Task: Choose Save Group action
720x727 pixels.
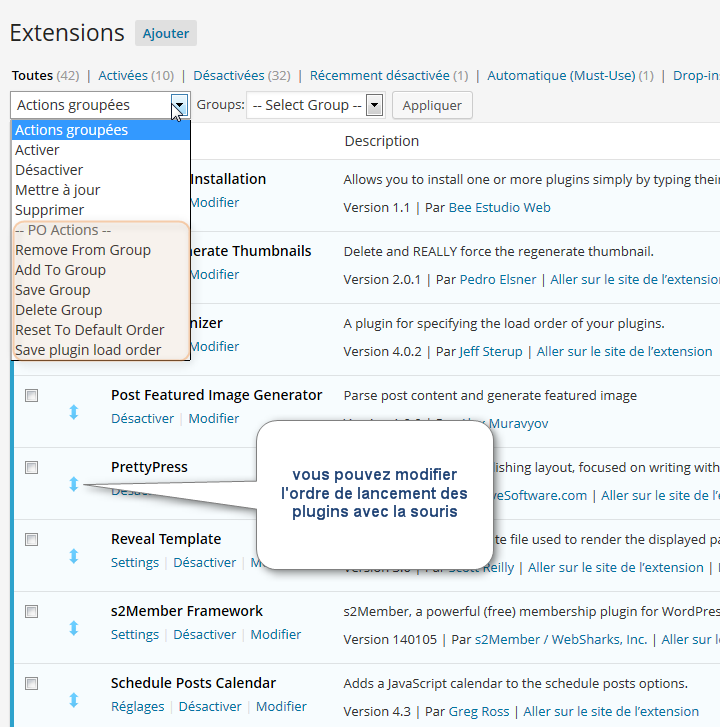Action: (101, 290)
